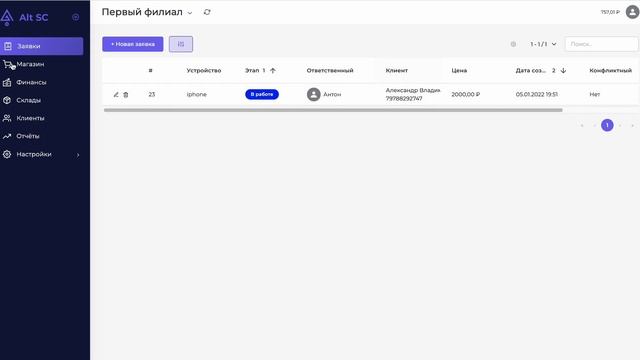Delete request 23 with the trash icon
This screenshot has height=360, width=640.
point(126,94)
